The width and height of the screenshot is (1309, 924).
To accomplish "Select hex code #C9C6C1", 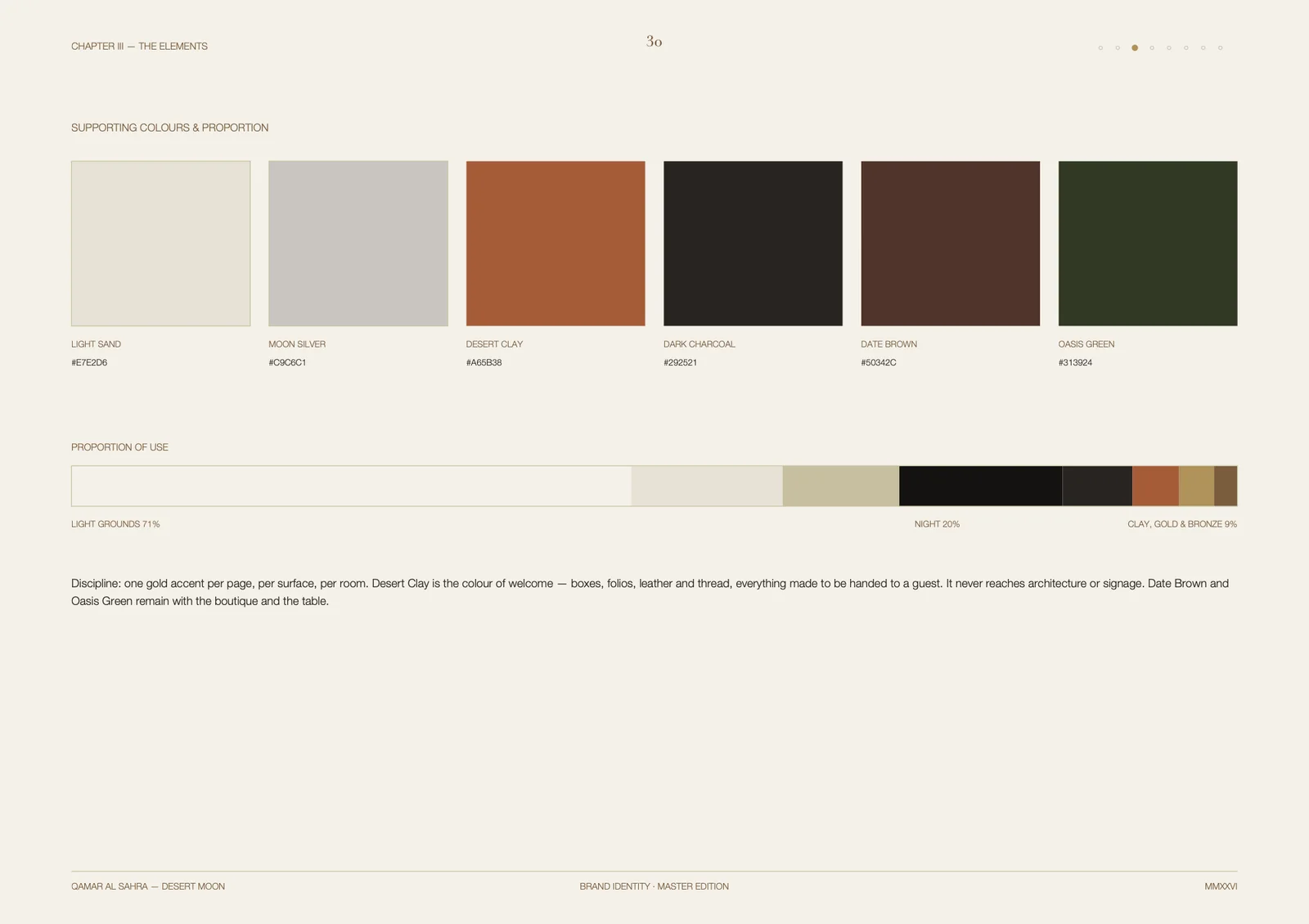I will coord(287,362).
